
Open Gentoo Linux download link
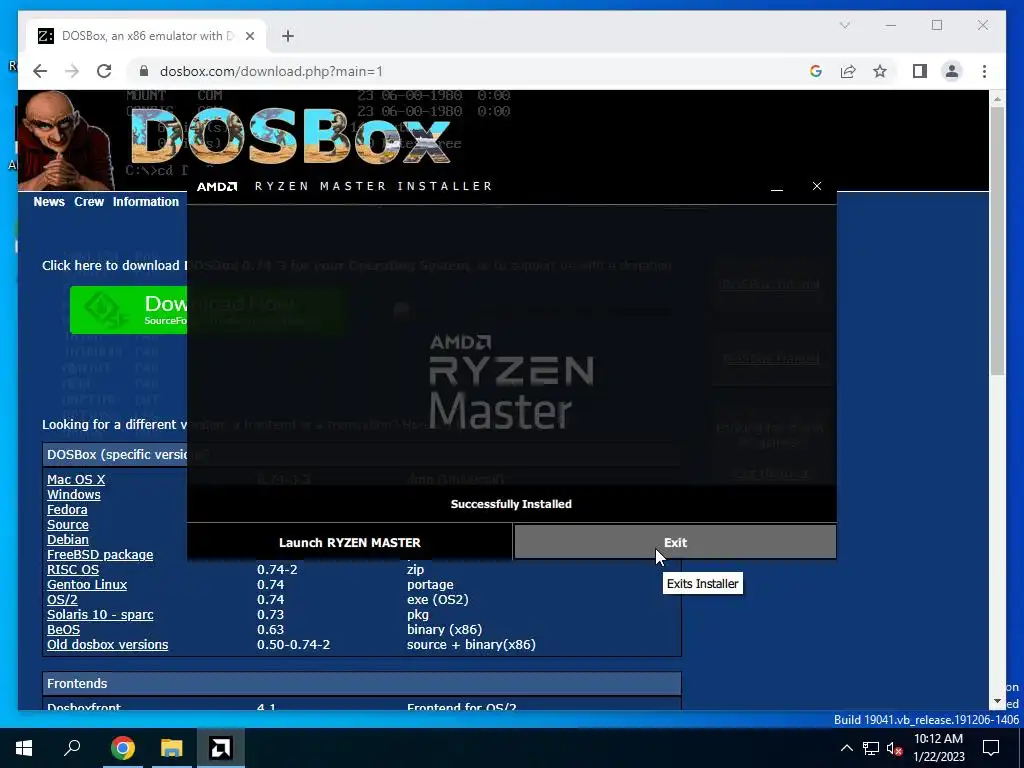[87, 584]
